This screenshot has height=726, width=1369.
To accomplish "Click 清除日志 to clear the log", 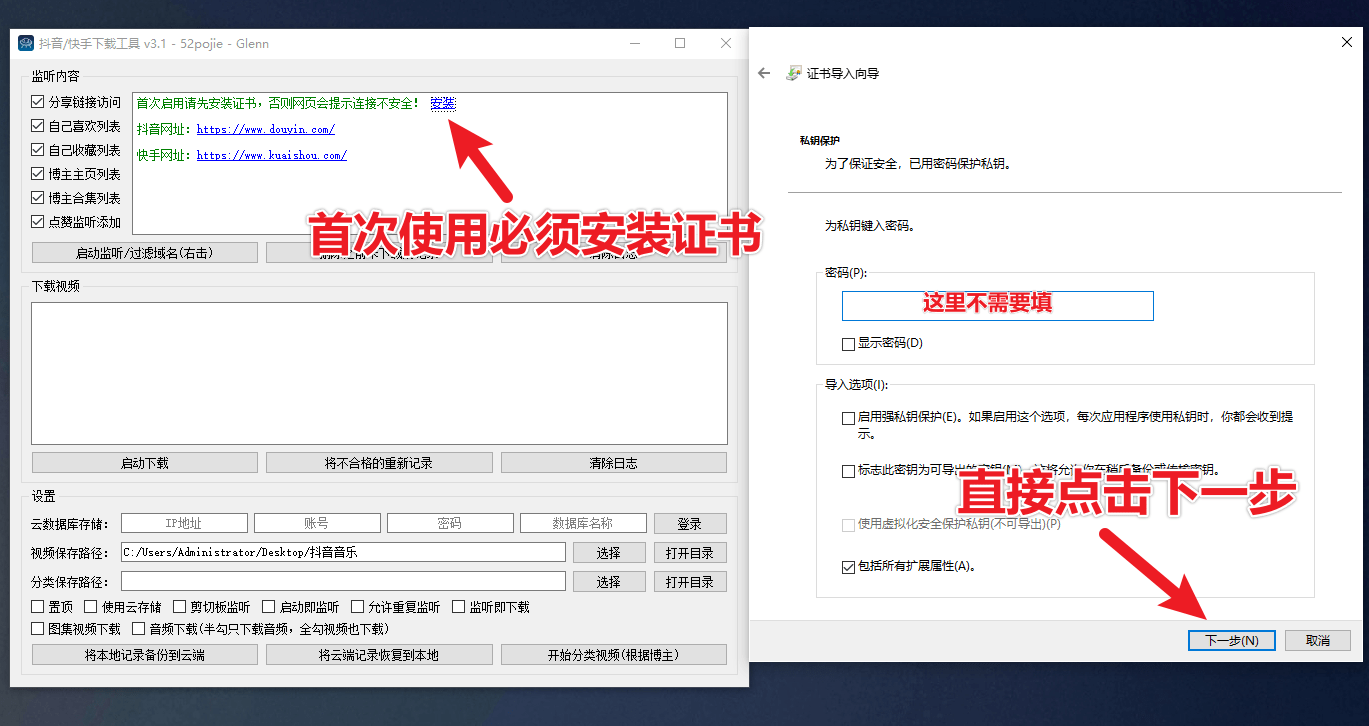I will click(613, 462).
